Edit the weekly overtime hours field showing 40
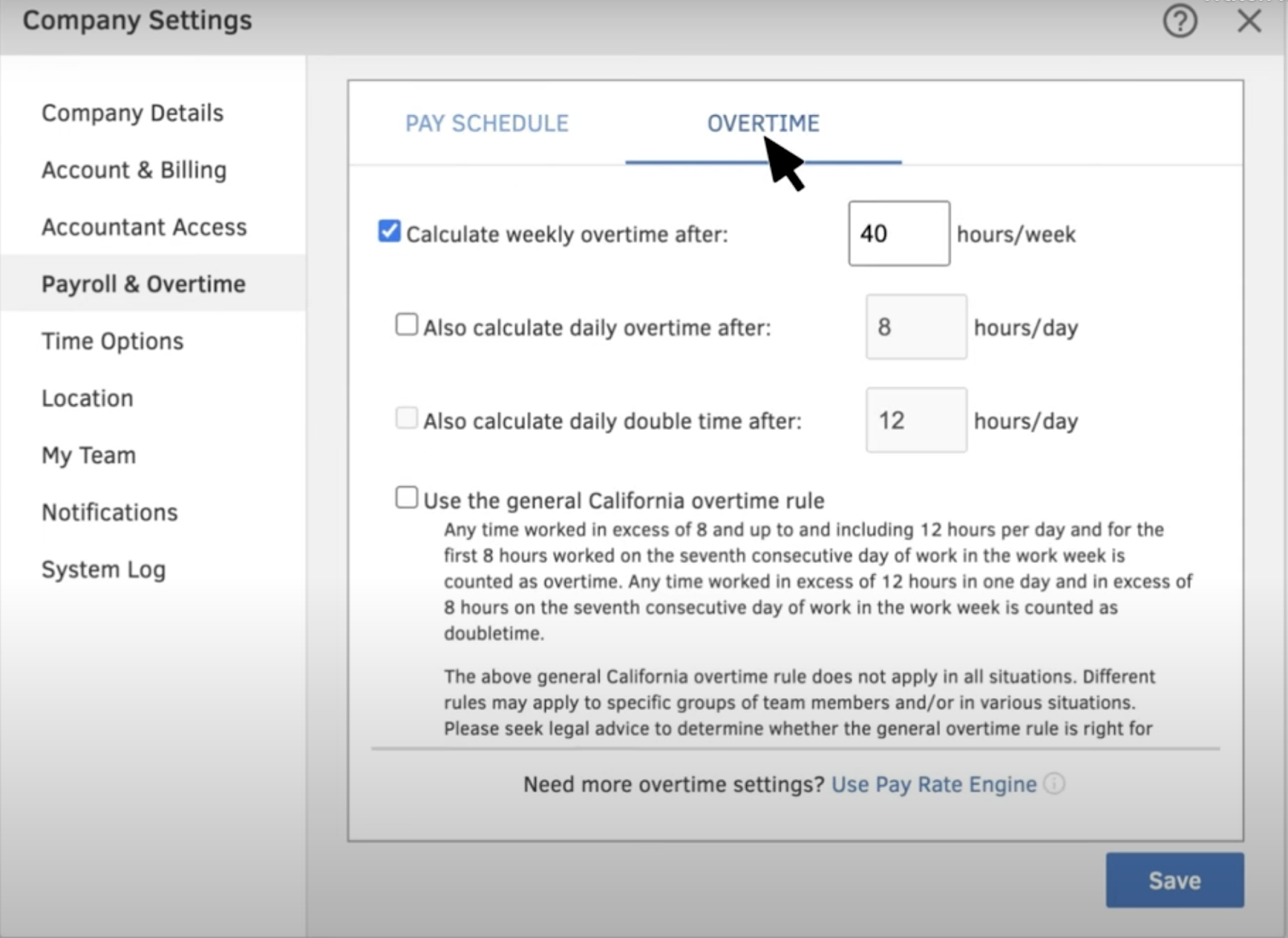This screenshot has width=1288, height=938. coord(898,233)
